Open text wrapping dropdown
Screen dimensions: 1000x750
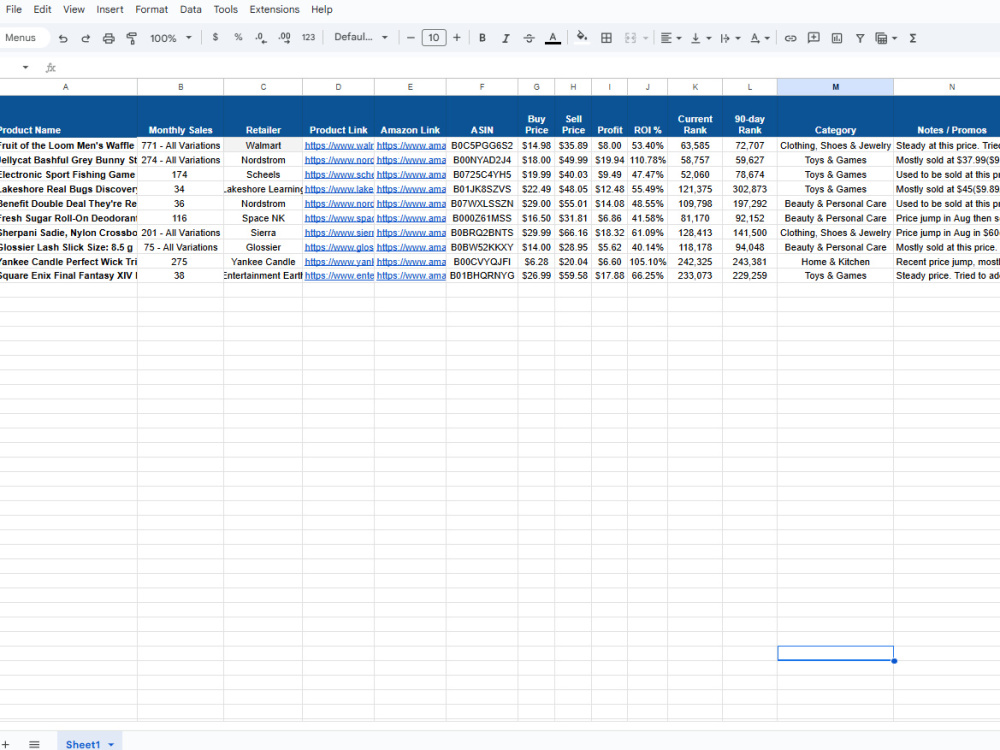tap(730, 38)
